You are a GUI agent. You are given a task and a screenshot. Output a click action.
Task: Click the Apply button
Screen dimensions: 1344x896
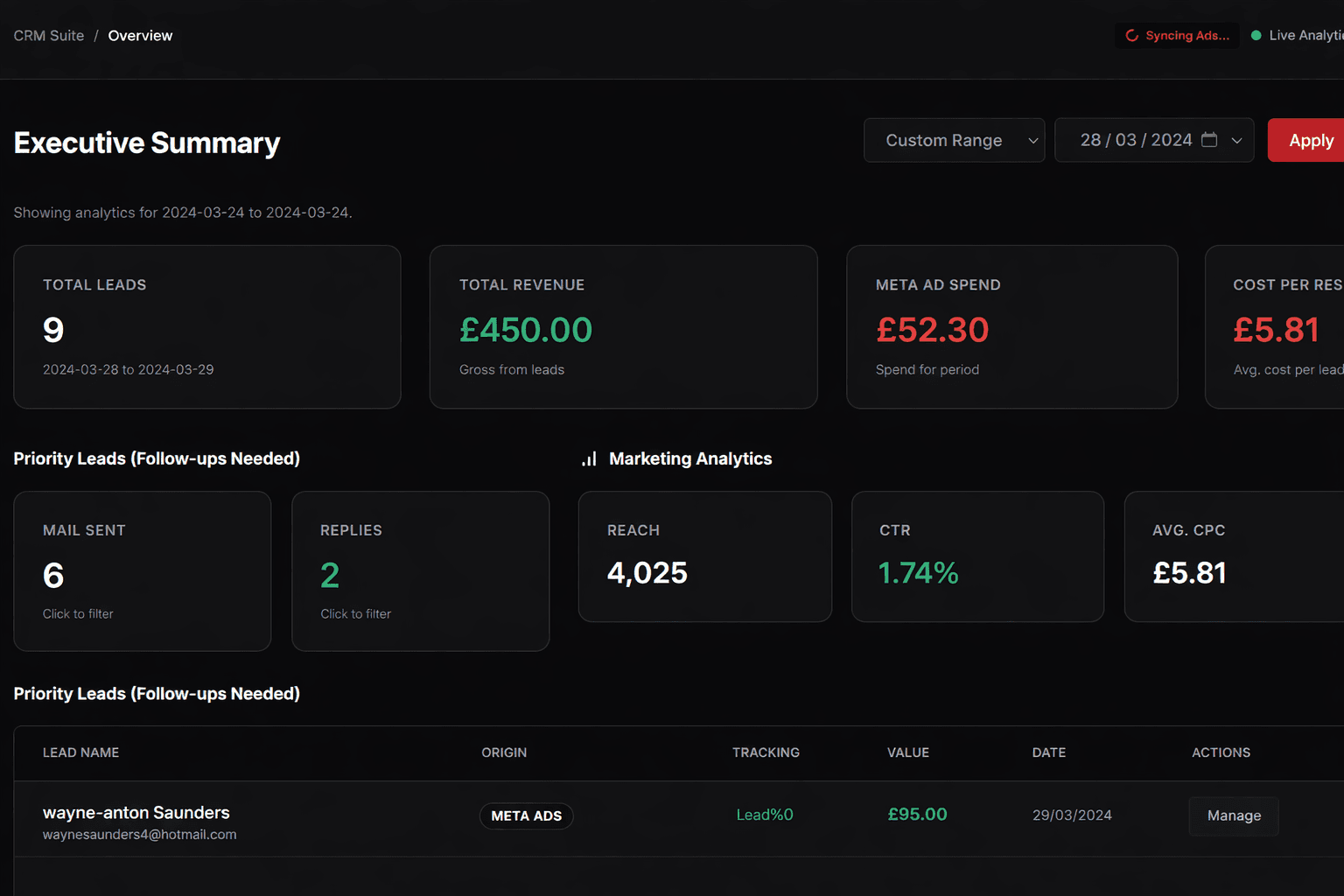[1311, 140]
